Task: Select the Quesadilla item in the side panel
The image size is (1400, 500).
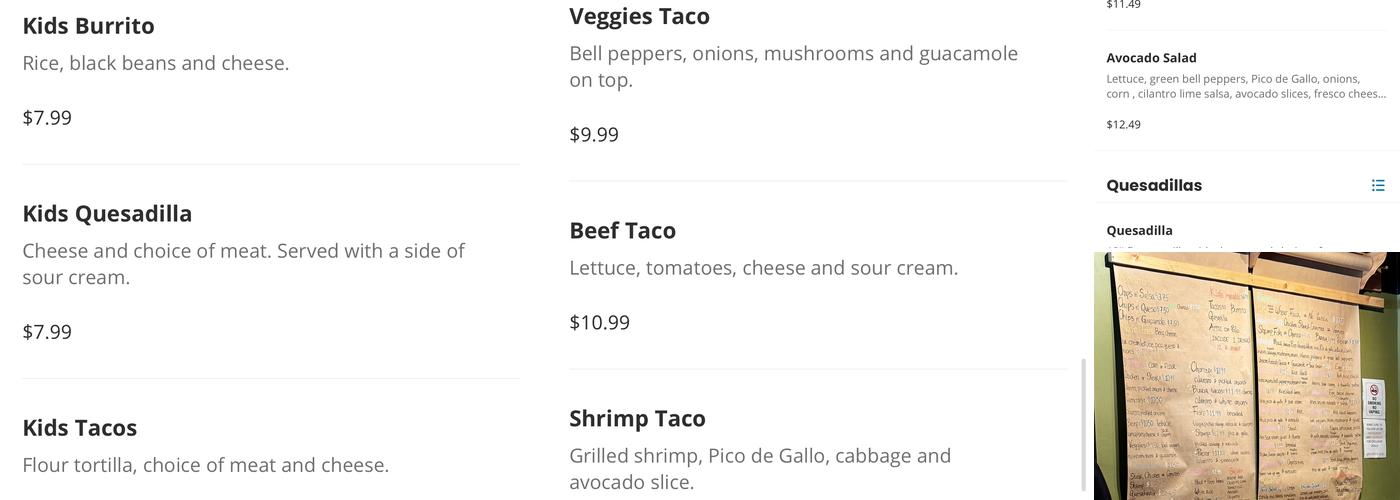Action: [1139, 230]
